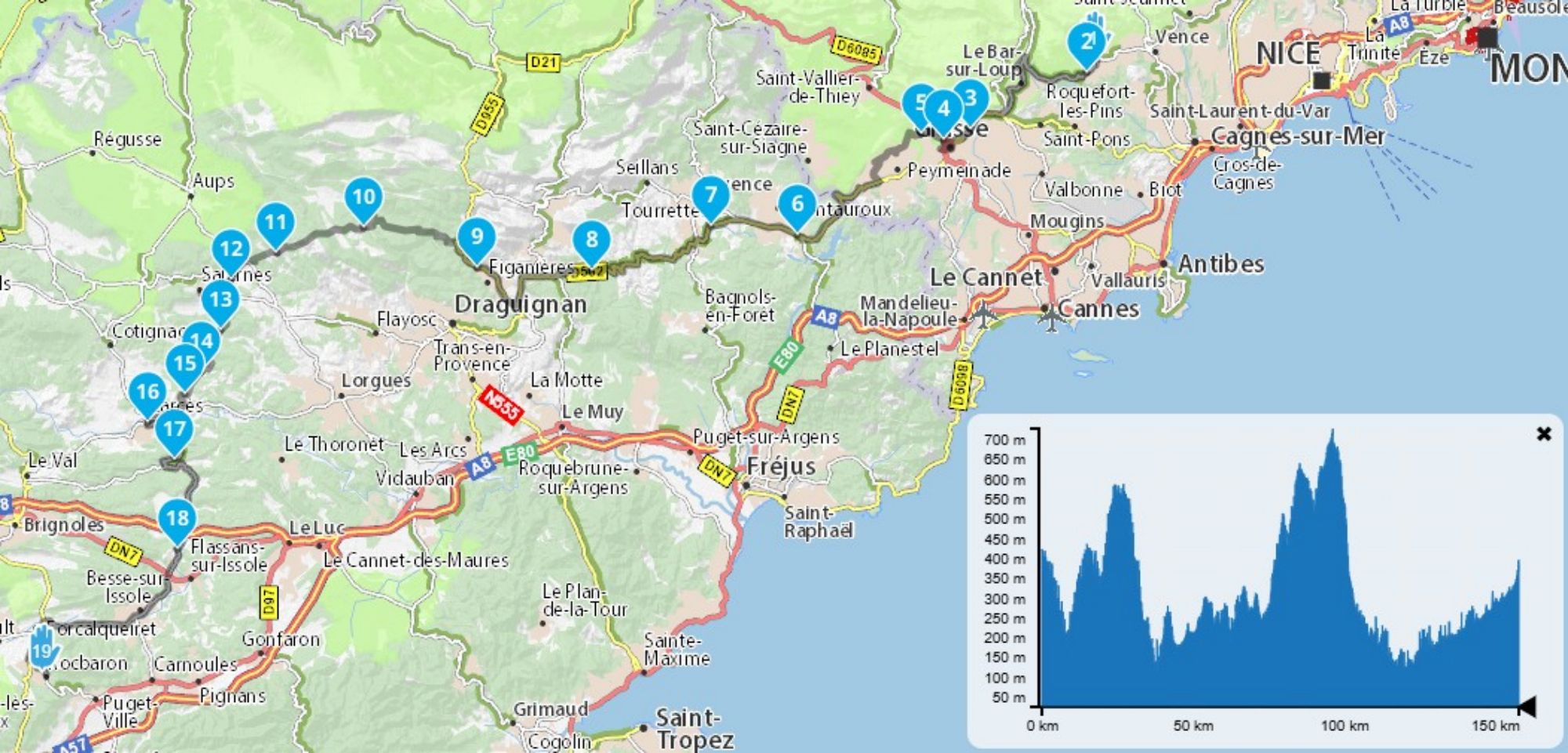This screenshot has height=753, width=1568.
Task: Select waypoint marker 11 on the map
Action: (x=275, y=223)
